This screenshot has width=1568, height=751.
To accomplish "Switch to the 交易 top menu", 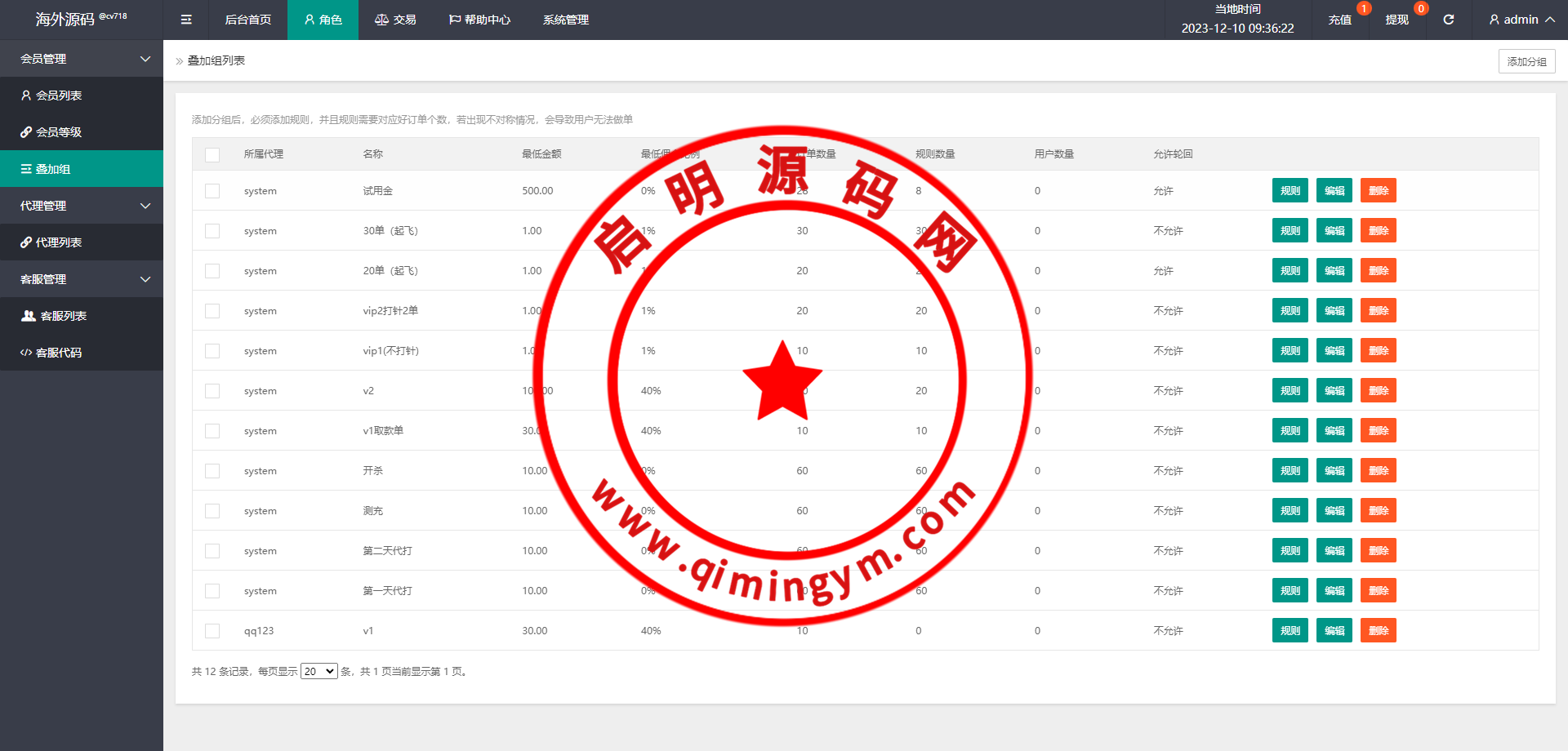I will (x=395, y=20).
